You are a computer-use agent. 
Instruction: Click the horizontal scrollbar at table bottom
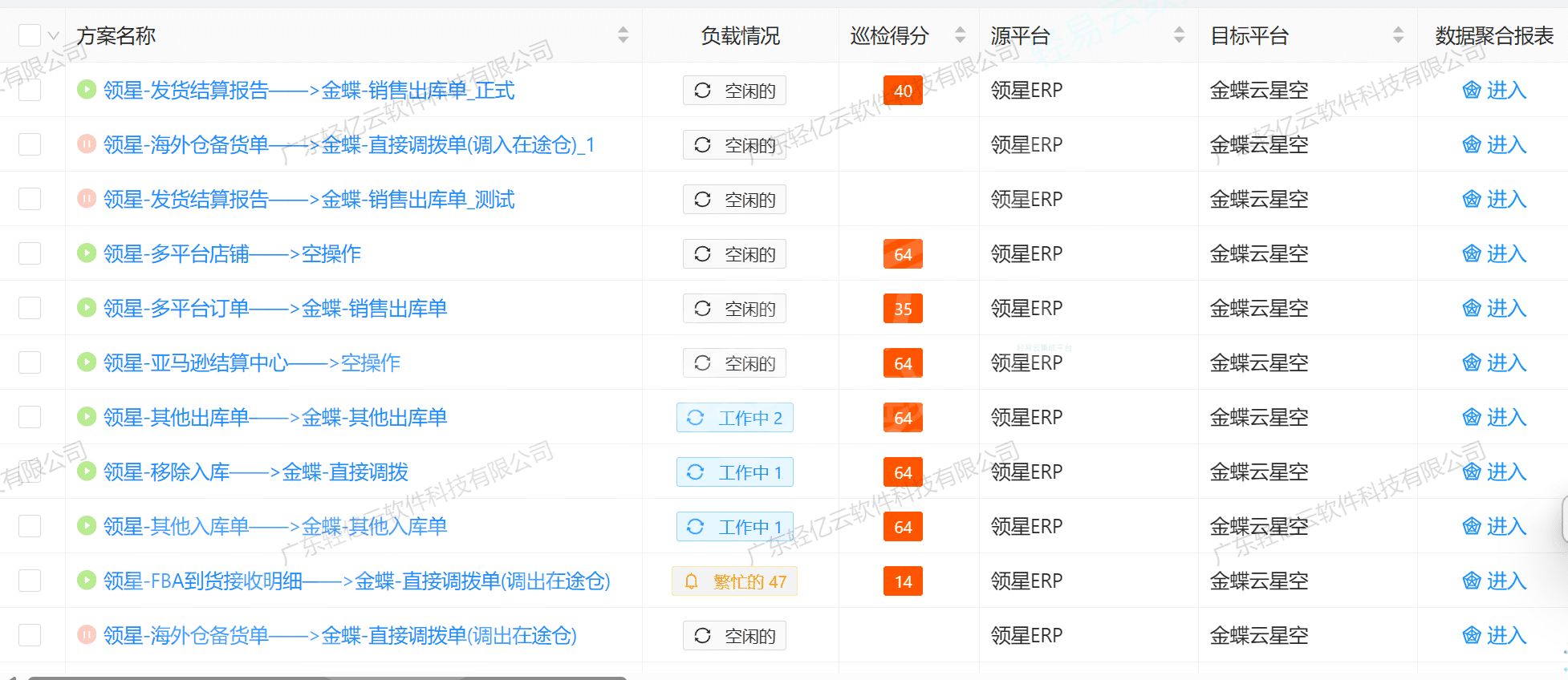[x=321, y=677]
